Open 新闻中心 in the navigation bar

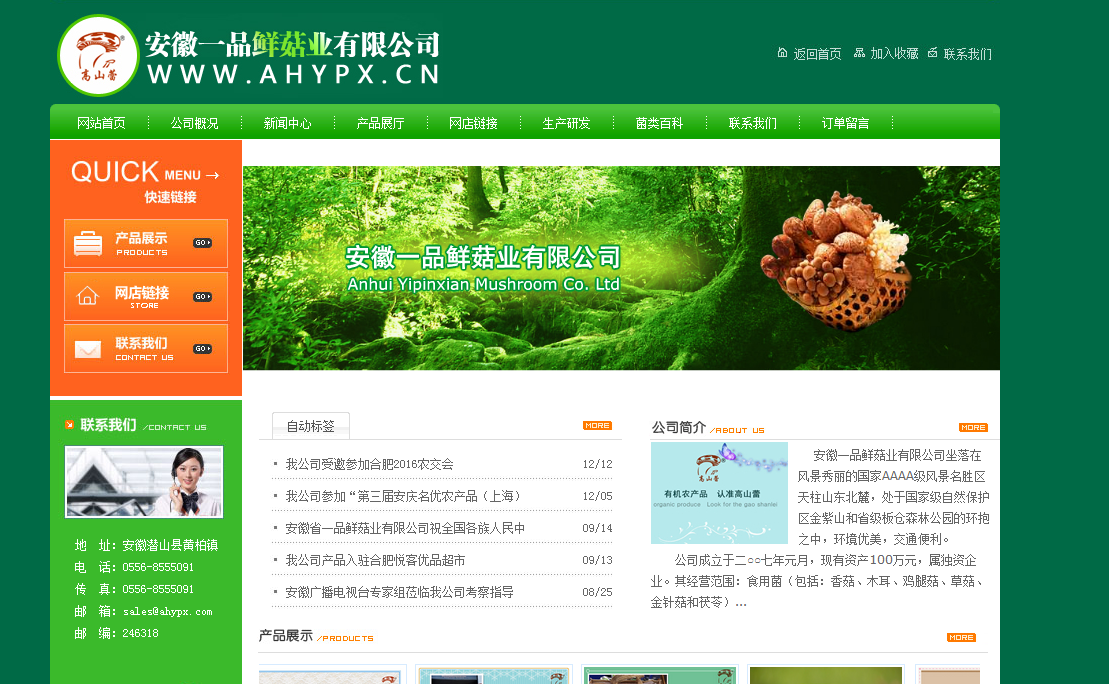[287, 123]
